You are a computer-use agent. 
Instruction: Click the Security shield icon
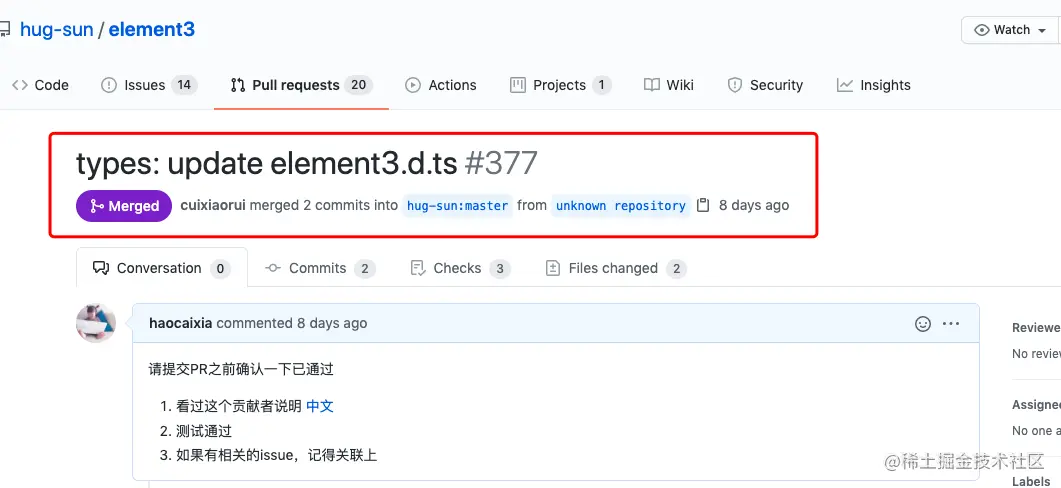click(734, 85)
